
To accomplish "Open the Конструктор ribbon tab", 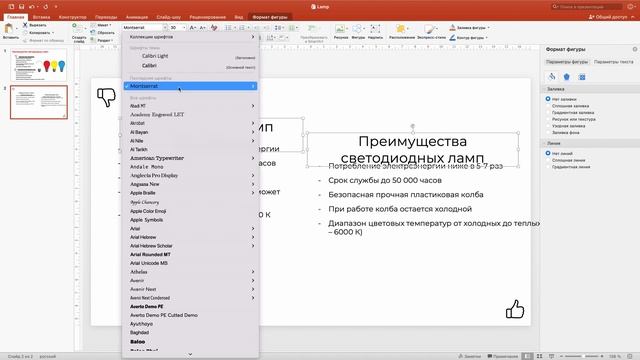I will click(x=73, y=17).
